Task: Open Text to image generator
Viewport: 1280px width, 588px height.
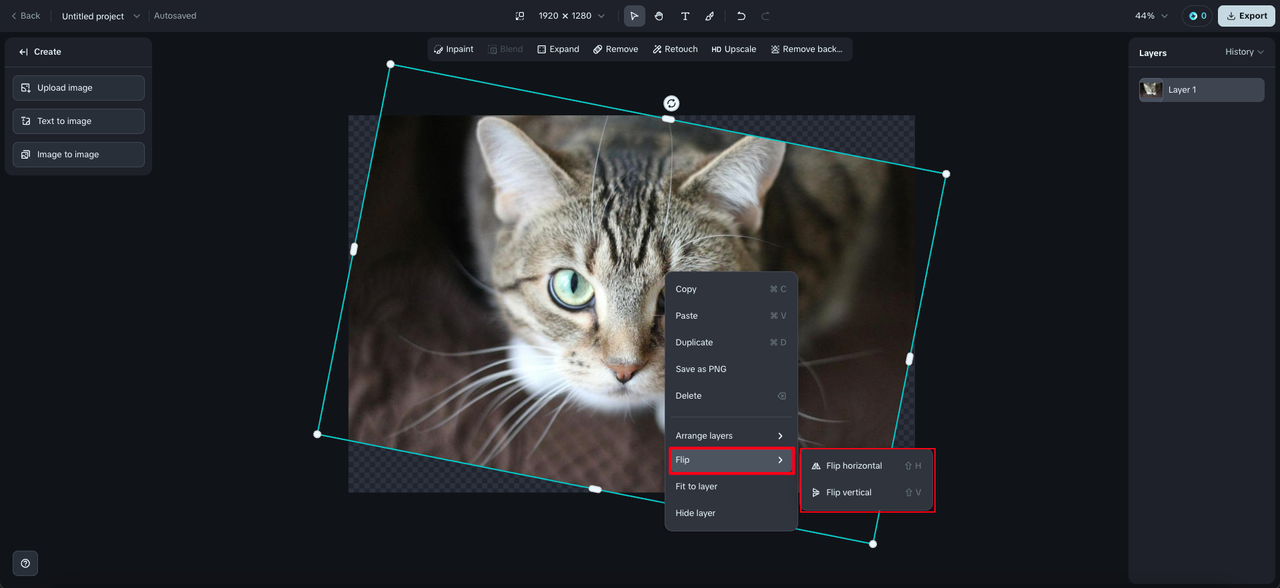Action: tap(79, 121)
